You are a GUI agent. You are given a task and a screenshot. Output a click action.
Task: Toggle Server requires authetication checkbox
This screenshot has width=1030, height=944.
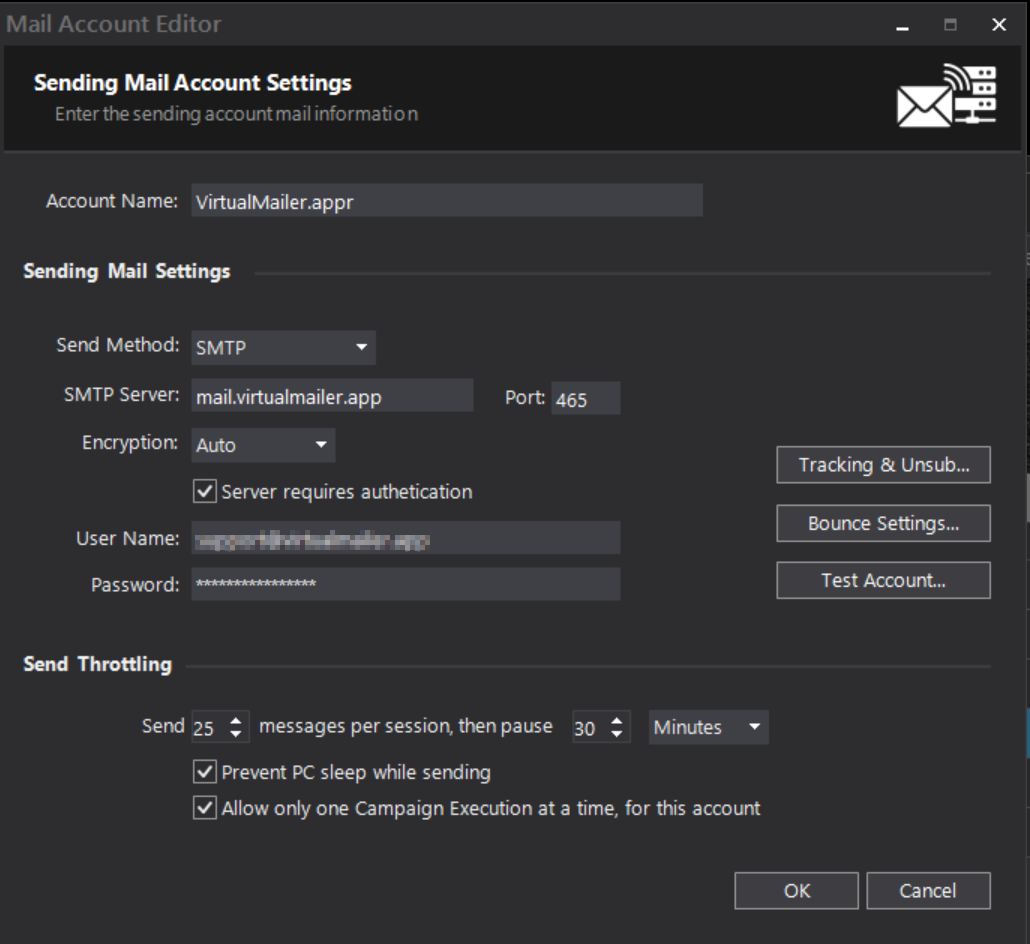[x=205, y=491]
